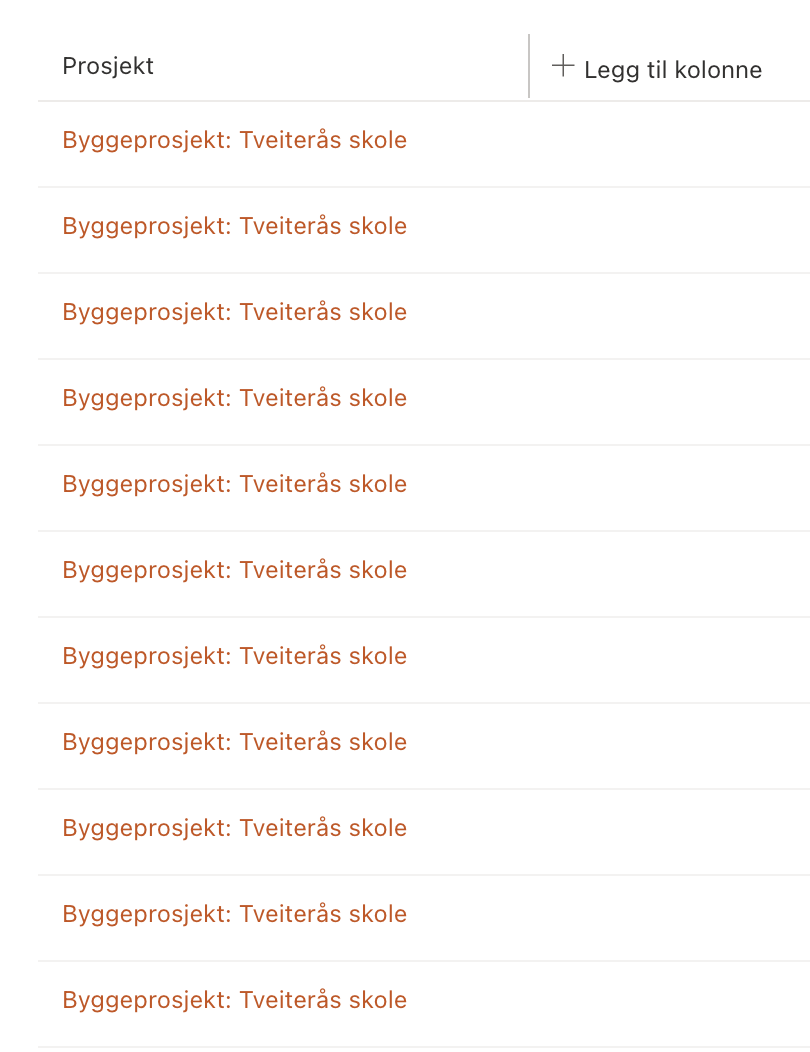Open second Byggeprosjekt: Tveiterås skole link
The image size is (810, 1052).
coord(234,226)
